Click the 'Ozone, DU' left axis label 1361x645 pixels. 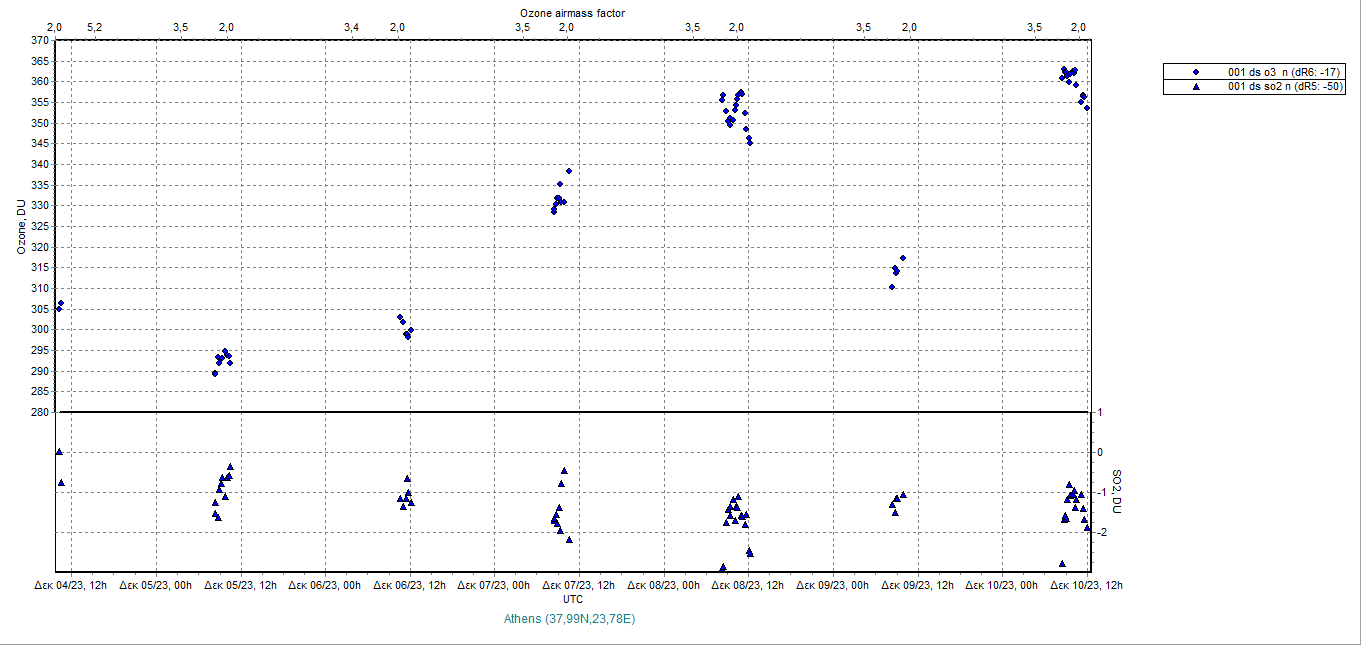pyautogui.click(x=21, y=226)
